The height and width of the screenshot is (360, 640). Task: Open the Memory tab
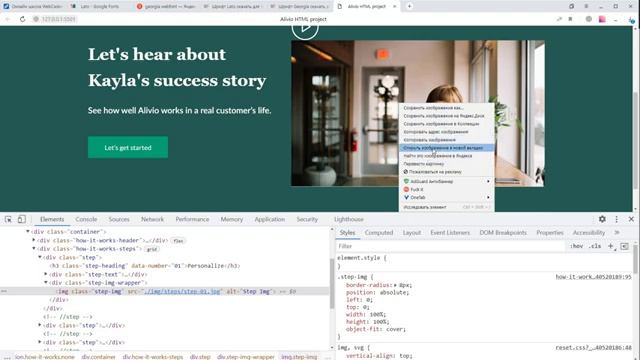point(231,219)
